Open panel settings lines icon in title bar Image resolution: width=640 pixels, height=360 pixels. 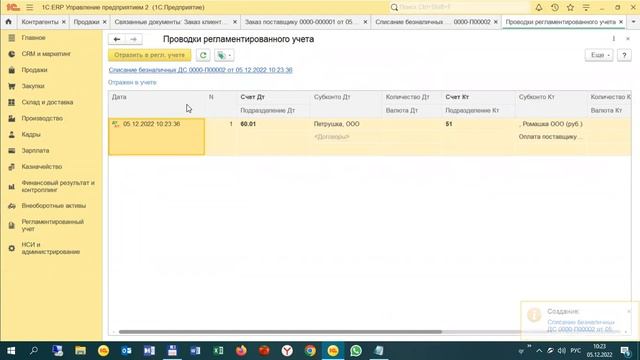pyautogui.click(x=586, y=7)
